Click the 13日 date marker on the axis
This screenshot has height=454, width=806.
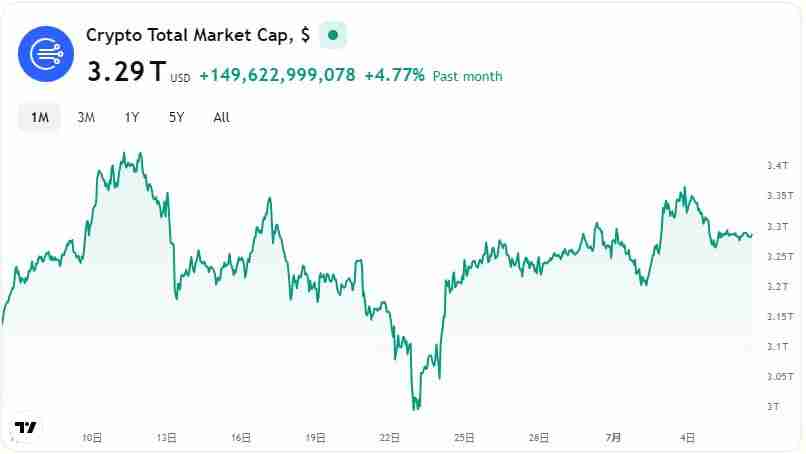pos(167,437)
